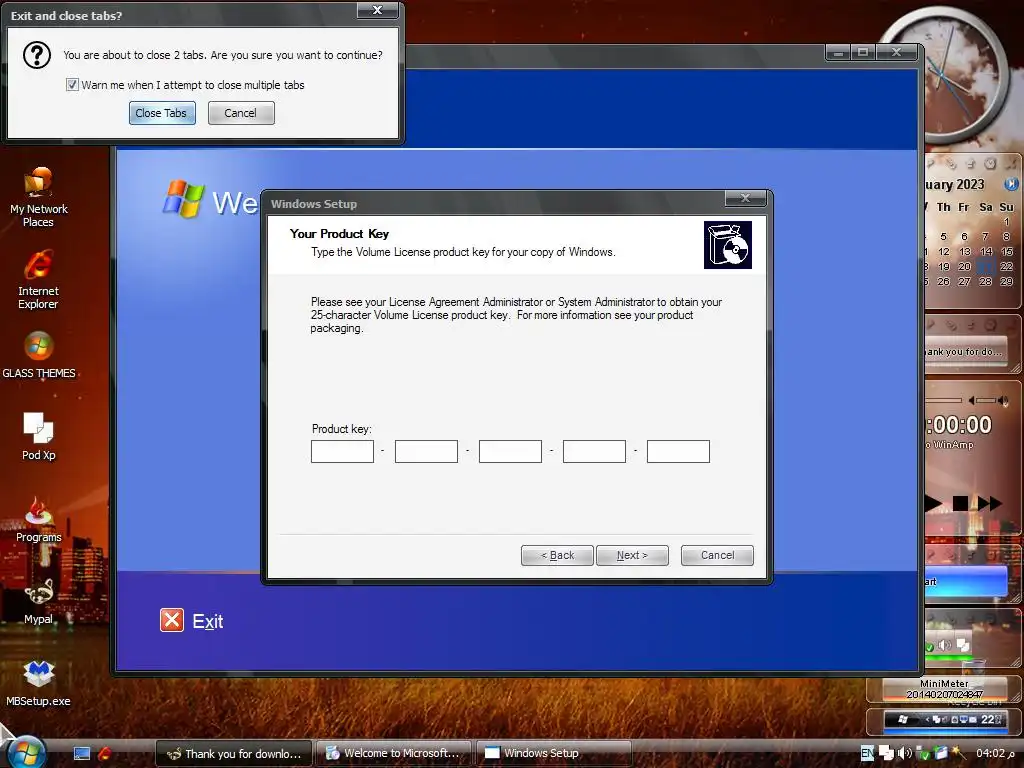This screenshot has height=768, width=1024.
Task: Switch to Windows Setup taskbar item
Action: tap(554, 753)
